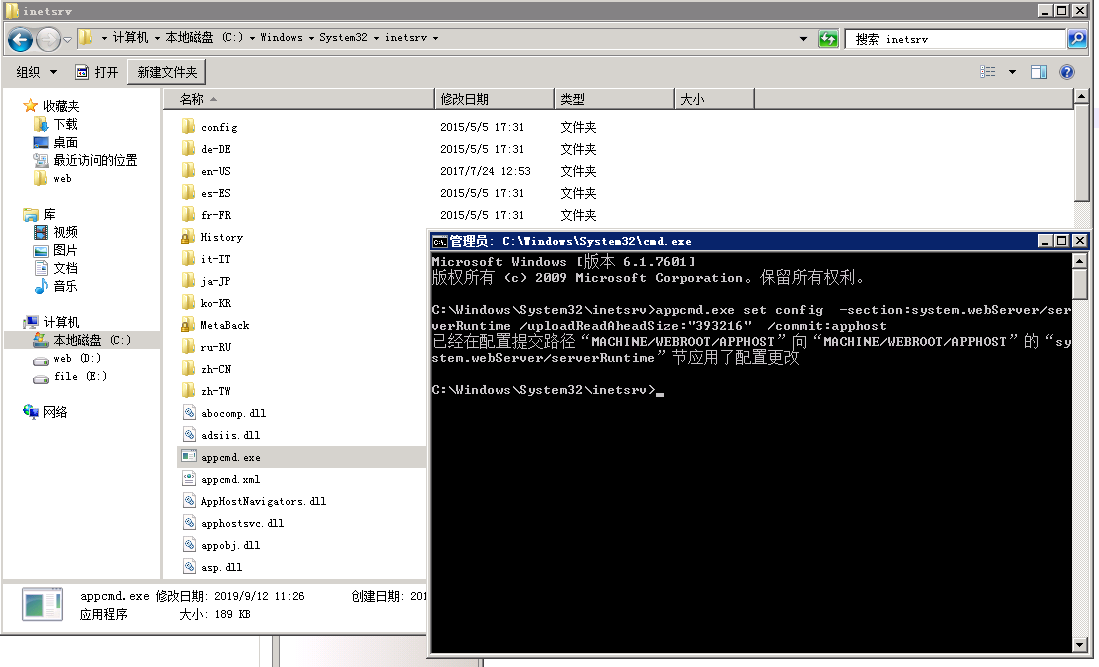Viewport: 1099px width, 667px height.
Task: Change view with the view mode icon
Action: click(988, 72)
